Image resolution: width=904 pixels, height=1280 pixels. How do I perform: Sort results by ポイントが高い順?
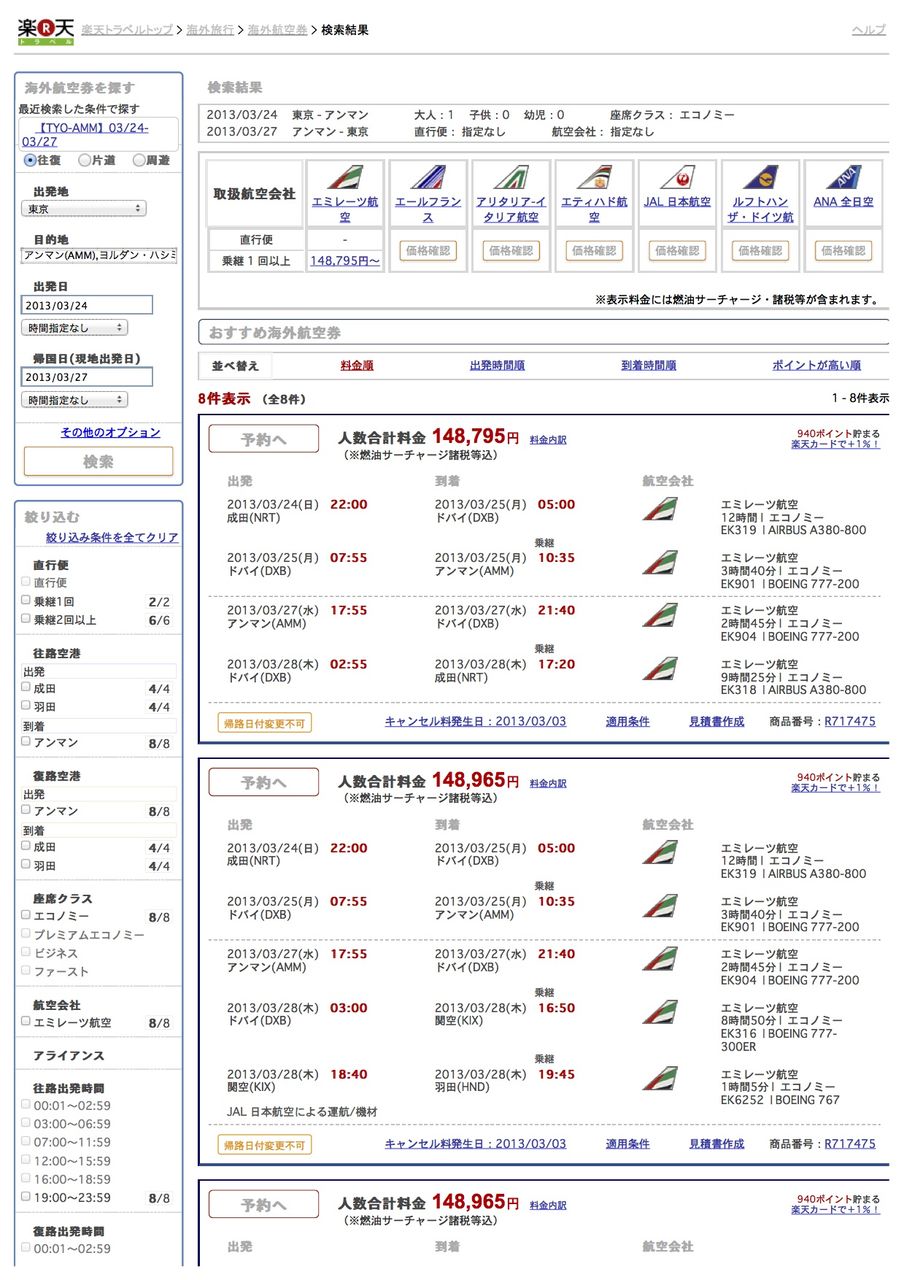(816, 365)
